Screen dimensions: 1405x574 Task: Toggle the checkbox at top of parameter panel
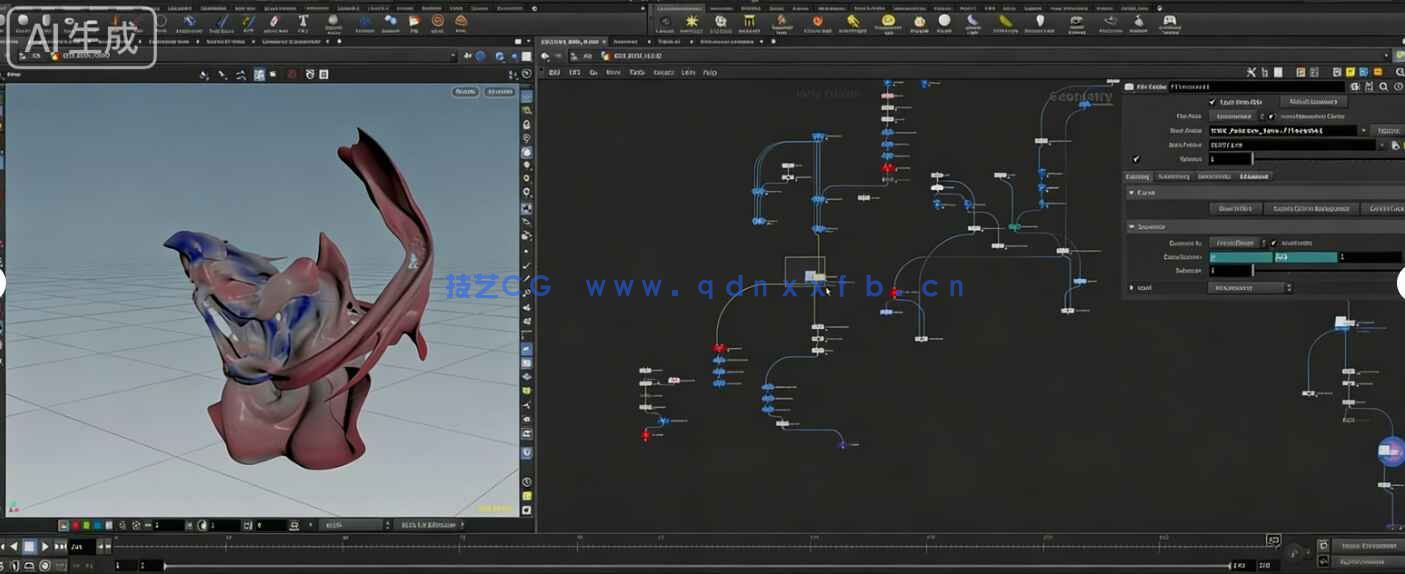1212,102
